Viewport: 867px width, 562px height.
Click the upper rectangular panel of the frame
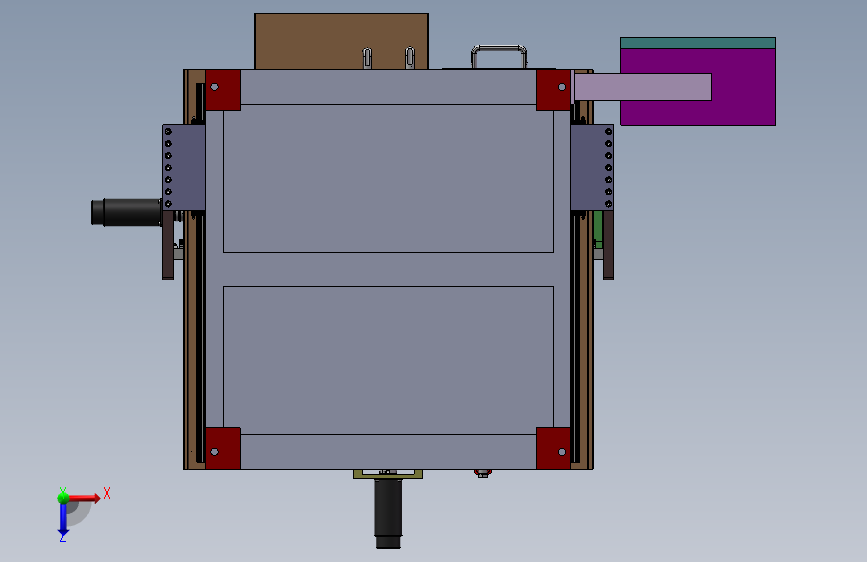click(388, 178)
